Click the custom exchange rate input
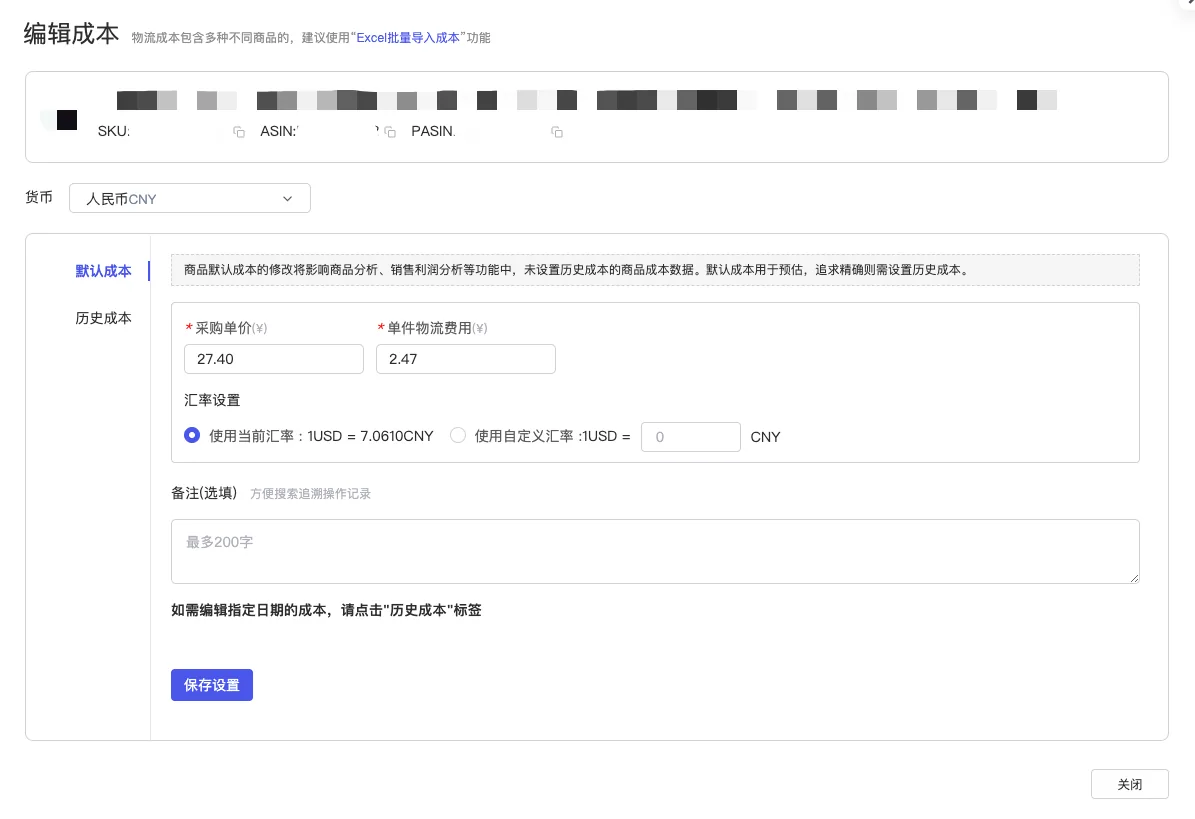1195x819 pixels. [x=690, y=437]
